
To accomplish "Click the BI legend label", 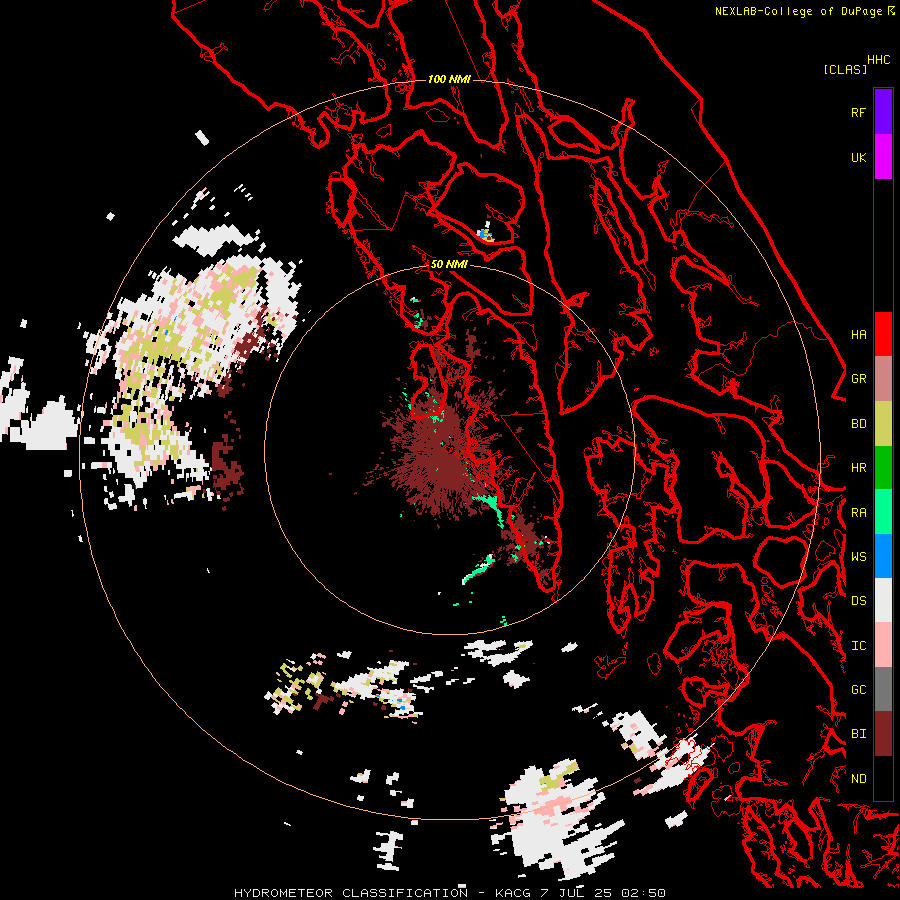I will [x=858, y=734].
